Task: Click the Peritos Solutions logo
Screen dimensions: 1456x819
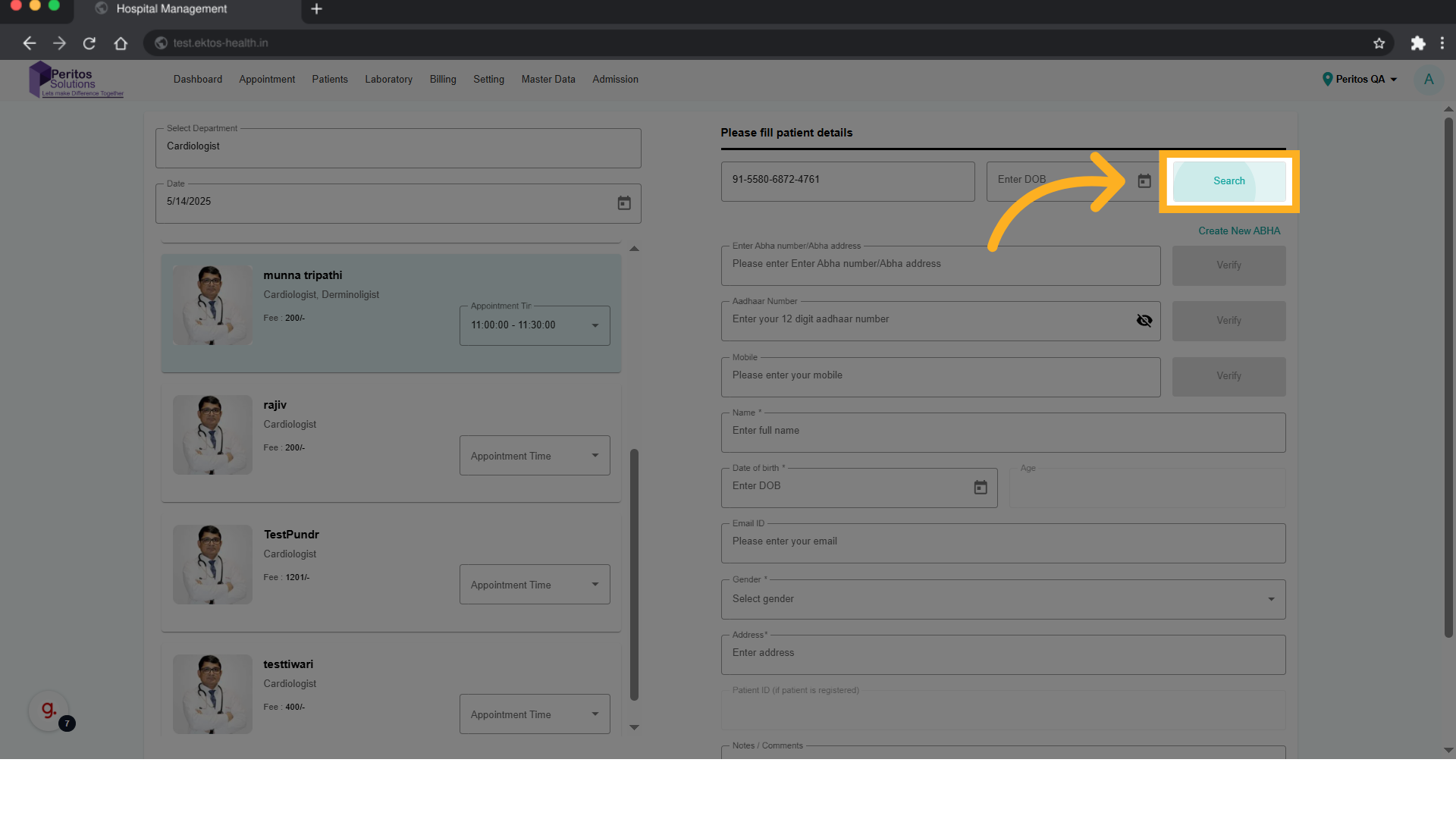Action: (75, 80)
